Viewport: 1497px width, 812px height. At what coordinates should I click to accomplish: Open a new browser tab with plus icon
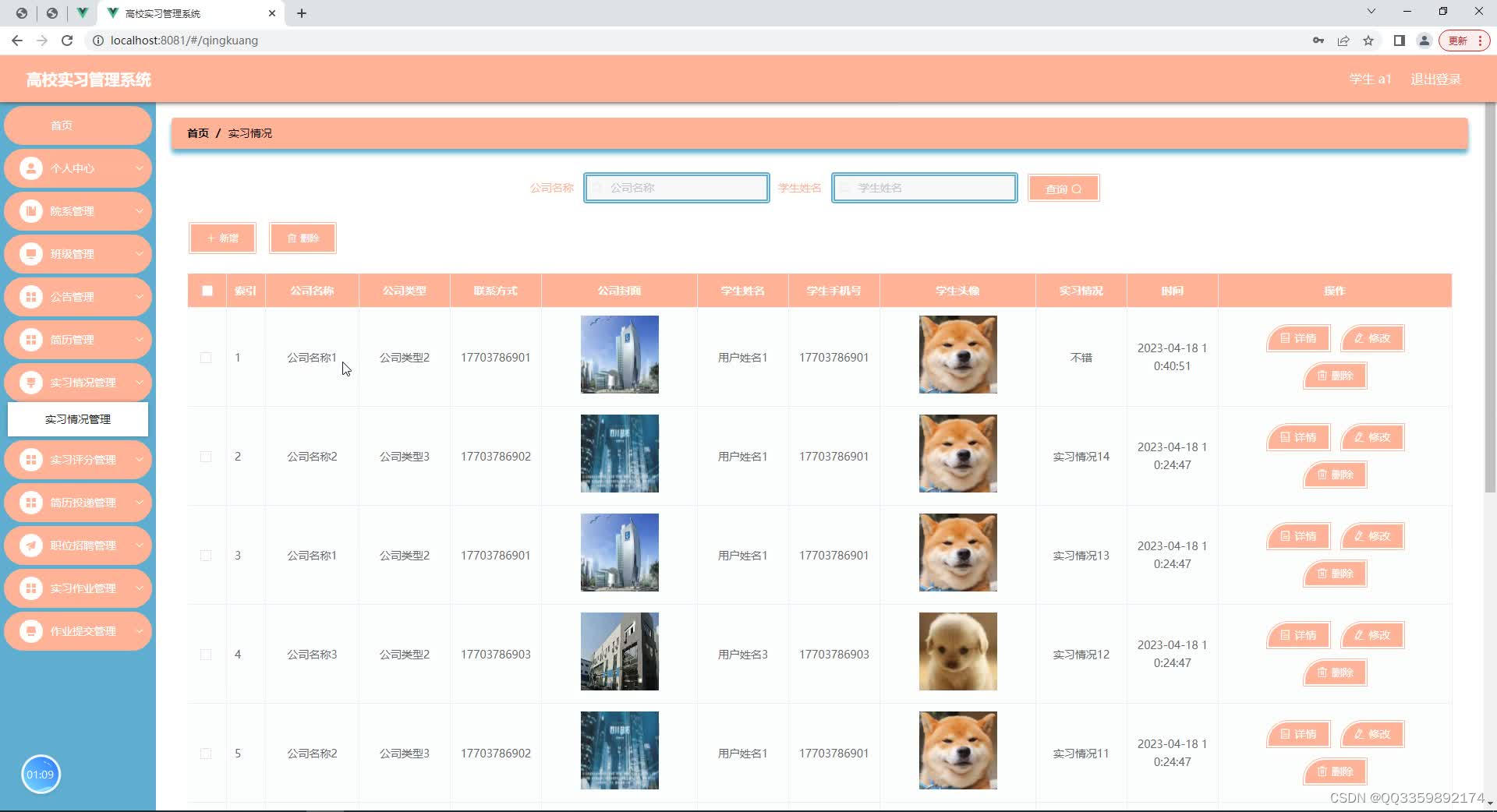[x=302, y=13]
